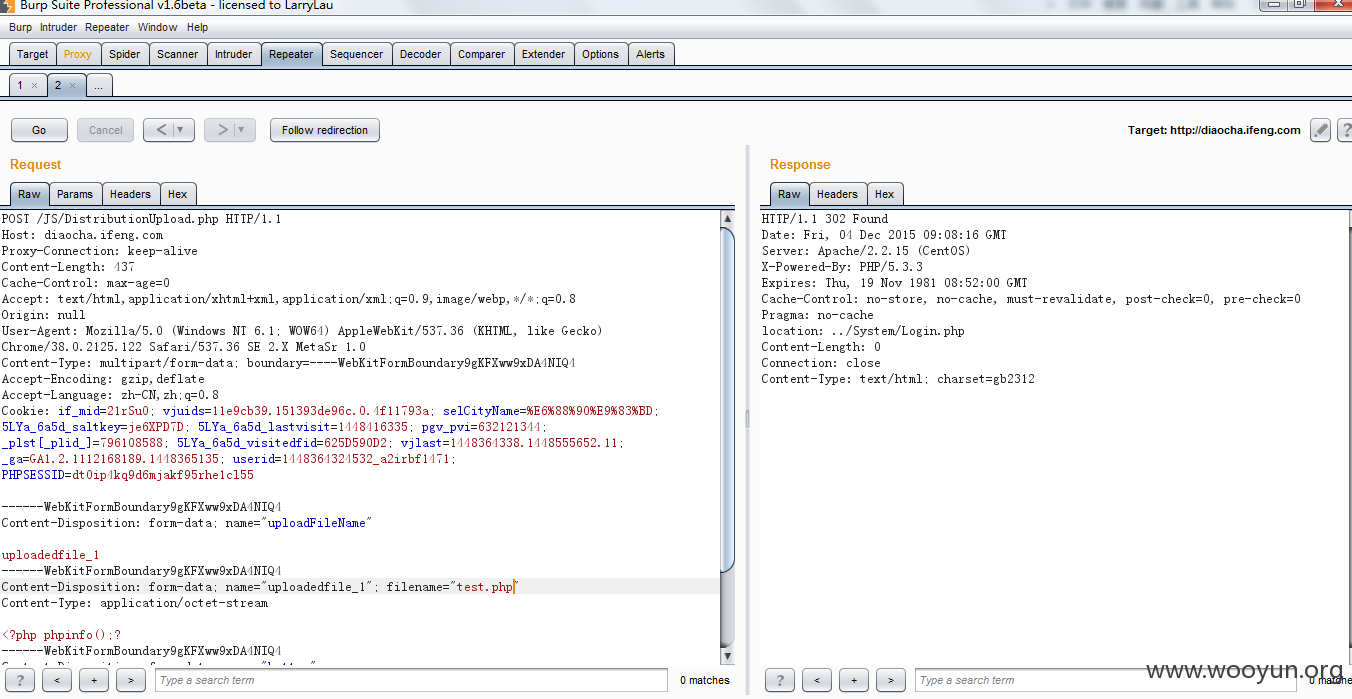This screenshot has height=699, width=1352.
Task: Click the request pane vertical scrollbar
Action: tap(727, 400)
